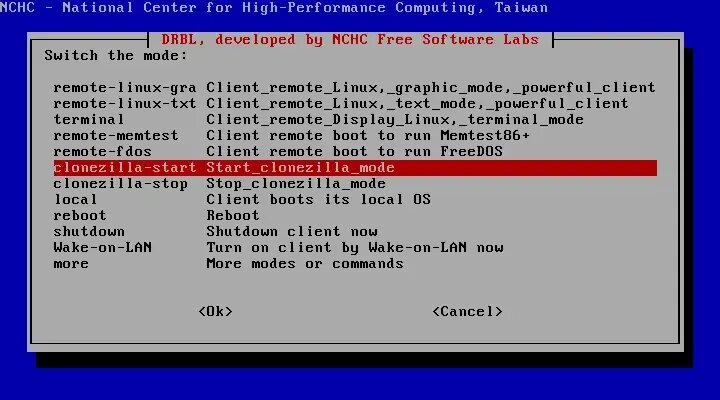Image resolution: width=720 pixels, height=400 pixels.
Task: Confirm with the Ok button
Action: [x=215, y=311]
